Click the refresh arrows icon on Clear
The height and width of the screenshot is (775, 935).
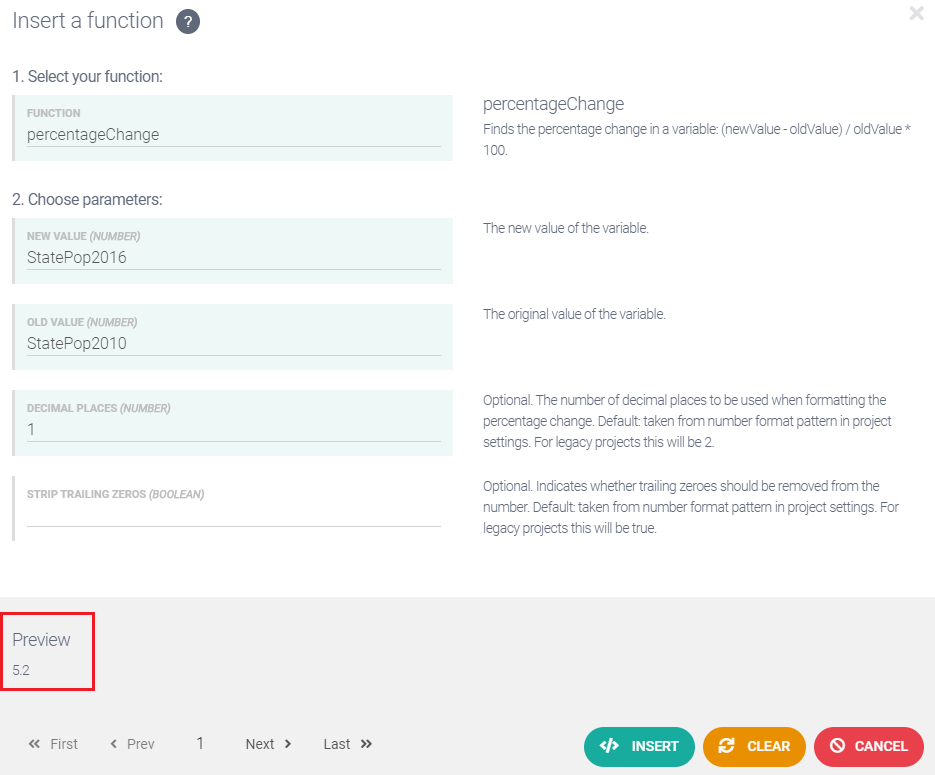tap(727, 746)
